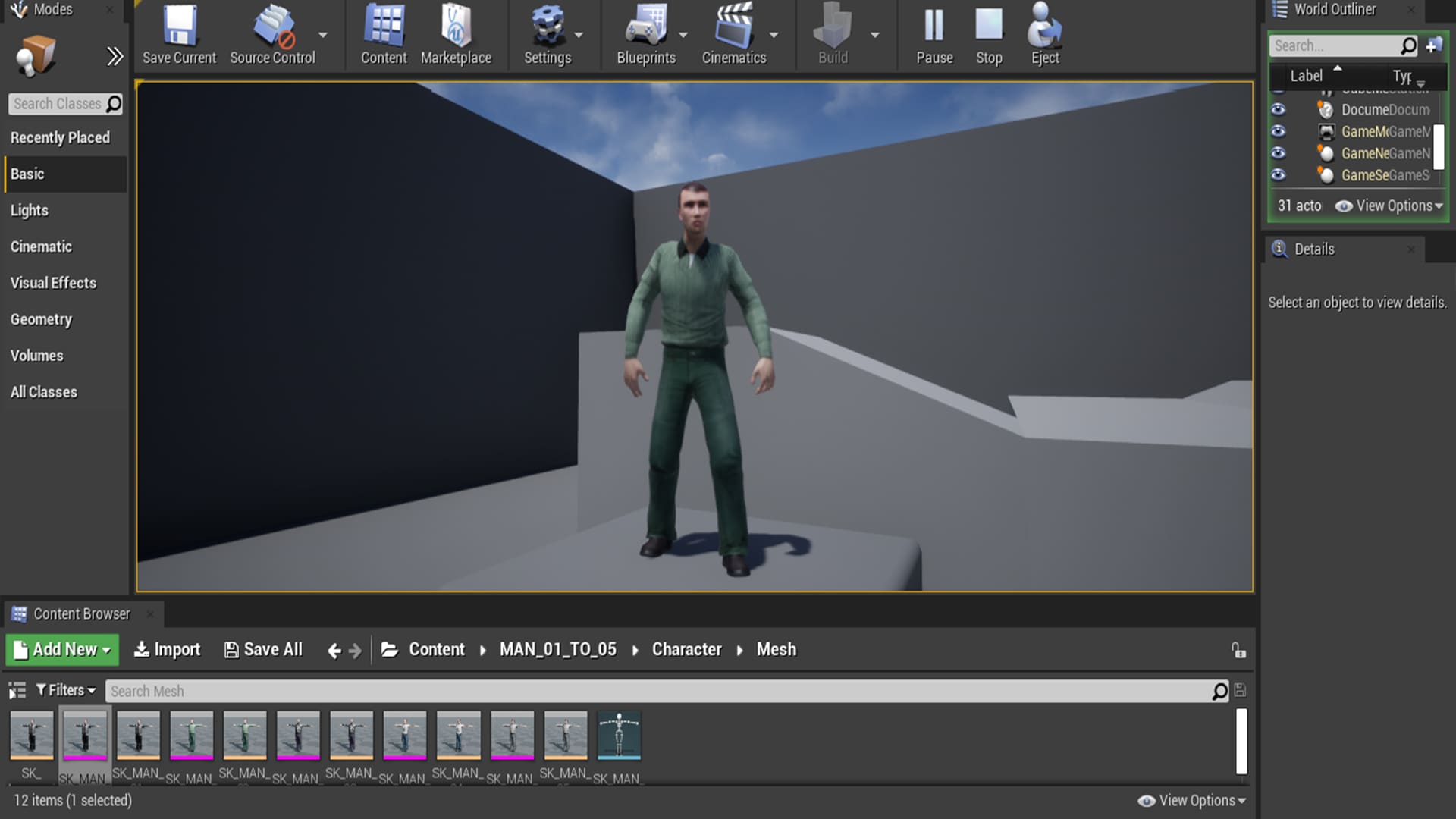Toggle the DocumentationActor eye icon
The width and height of the screenshot is (1456, 819).
pos(1278,110)
